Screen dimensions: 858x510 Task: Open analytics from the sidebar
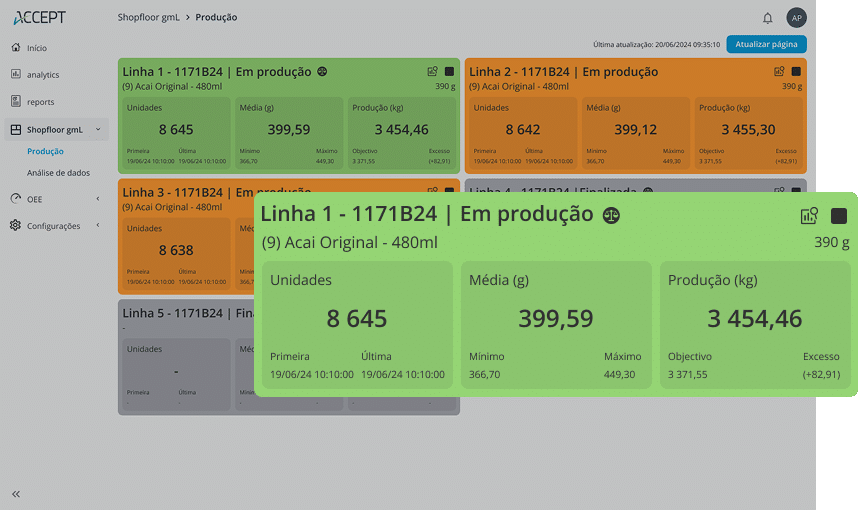click(43, 75)
